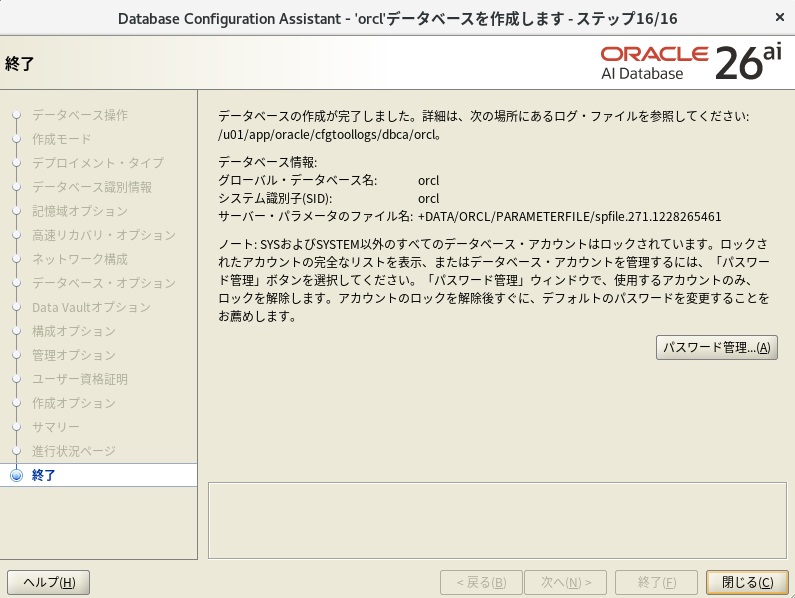Select 構成オプション step in sidebar
Image resolution: width=795 pixels, height=598 pixels.
tap(74, 331)
